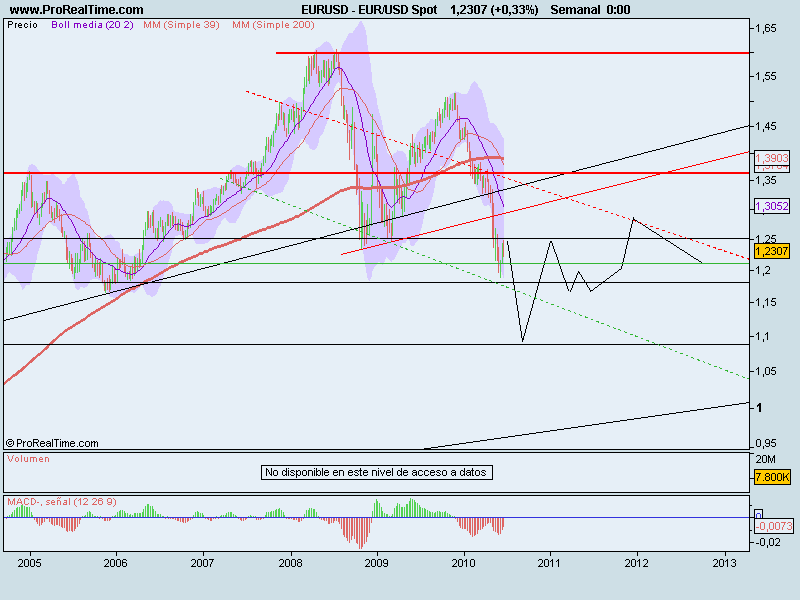The image size is (800, 600).
Task: Click the -0,0073 MACD value tag
Action: tap(773, 526)
